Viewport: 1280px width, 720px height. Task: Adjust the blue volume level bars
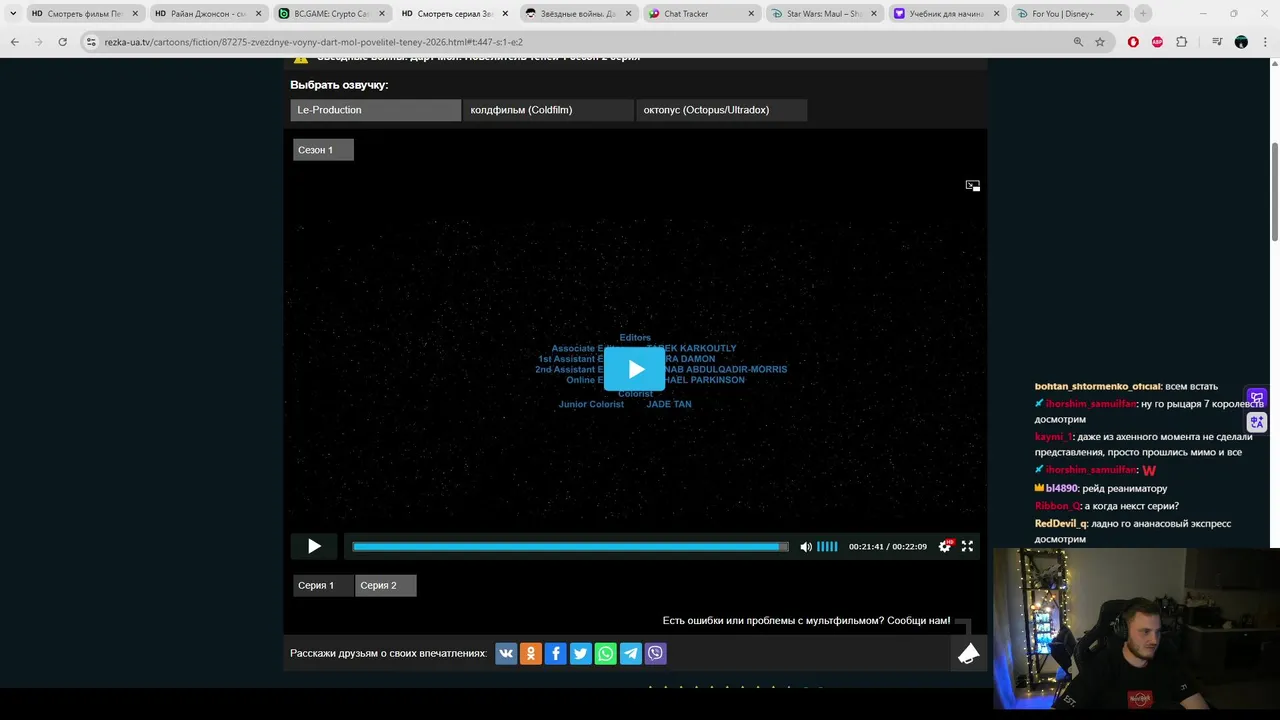coord(827,546)
